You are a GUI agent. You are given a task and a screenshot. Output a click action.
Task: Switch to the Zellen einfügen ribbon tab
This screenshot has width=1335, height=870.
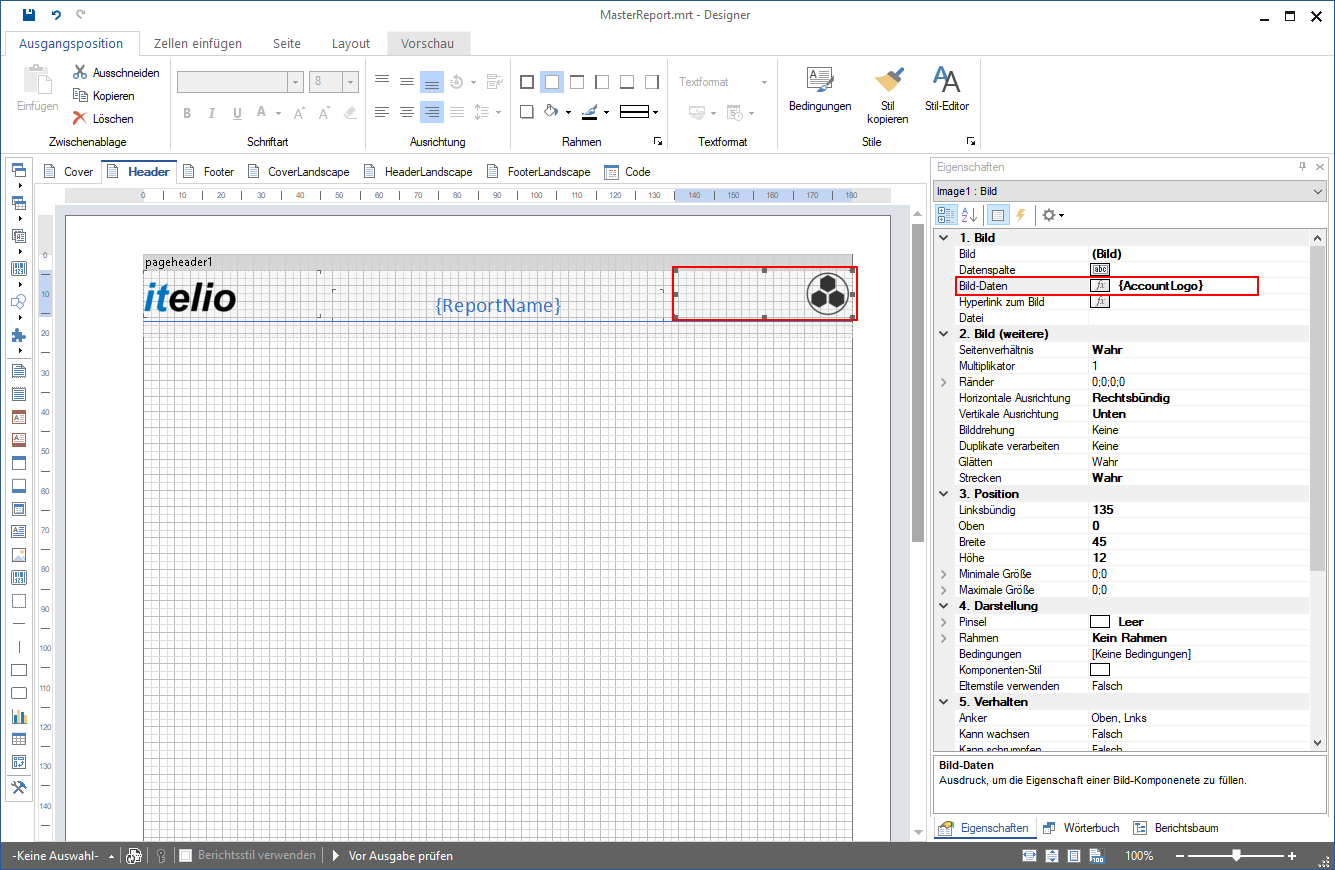coord(197,44)
